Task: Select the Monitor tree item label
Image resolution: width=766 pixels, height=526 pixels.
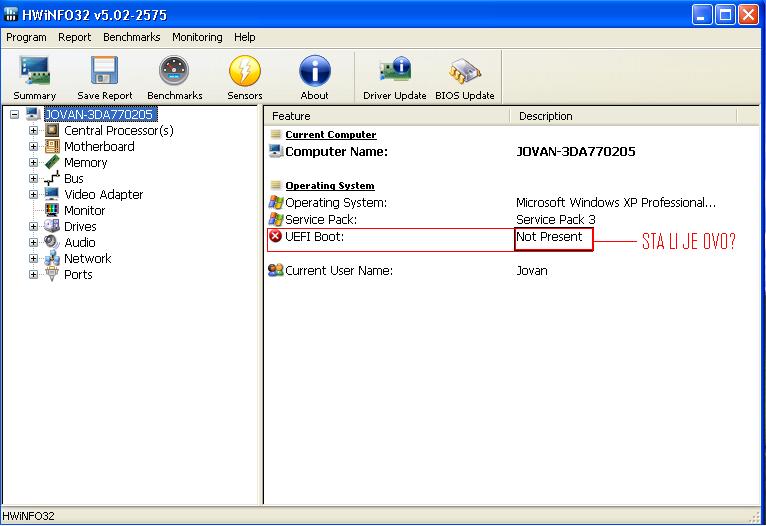Action: pyautogui.click(x=85, y=210)
